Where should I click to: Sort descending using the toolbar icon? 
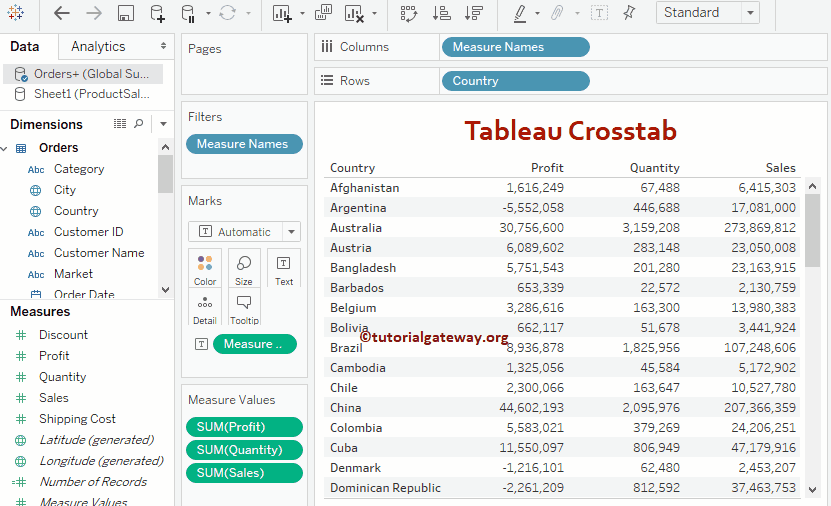click(x=474, y=13)
